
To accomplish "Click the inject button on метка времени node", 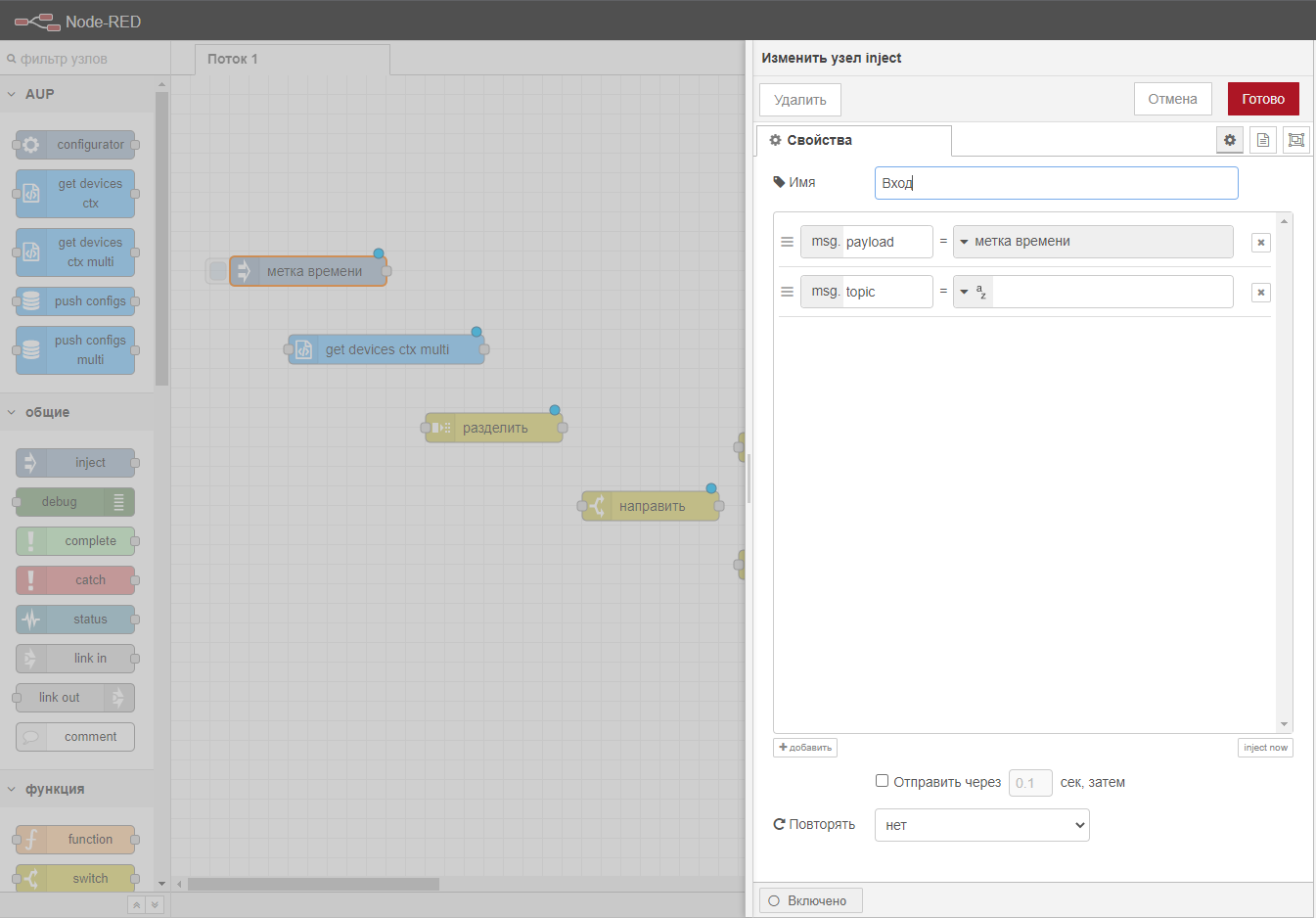I will [217, 271].
